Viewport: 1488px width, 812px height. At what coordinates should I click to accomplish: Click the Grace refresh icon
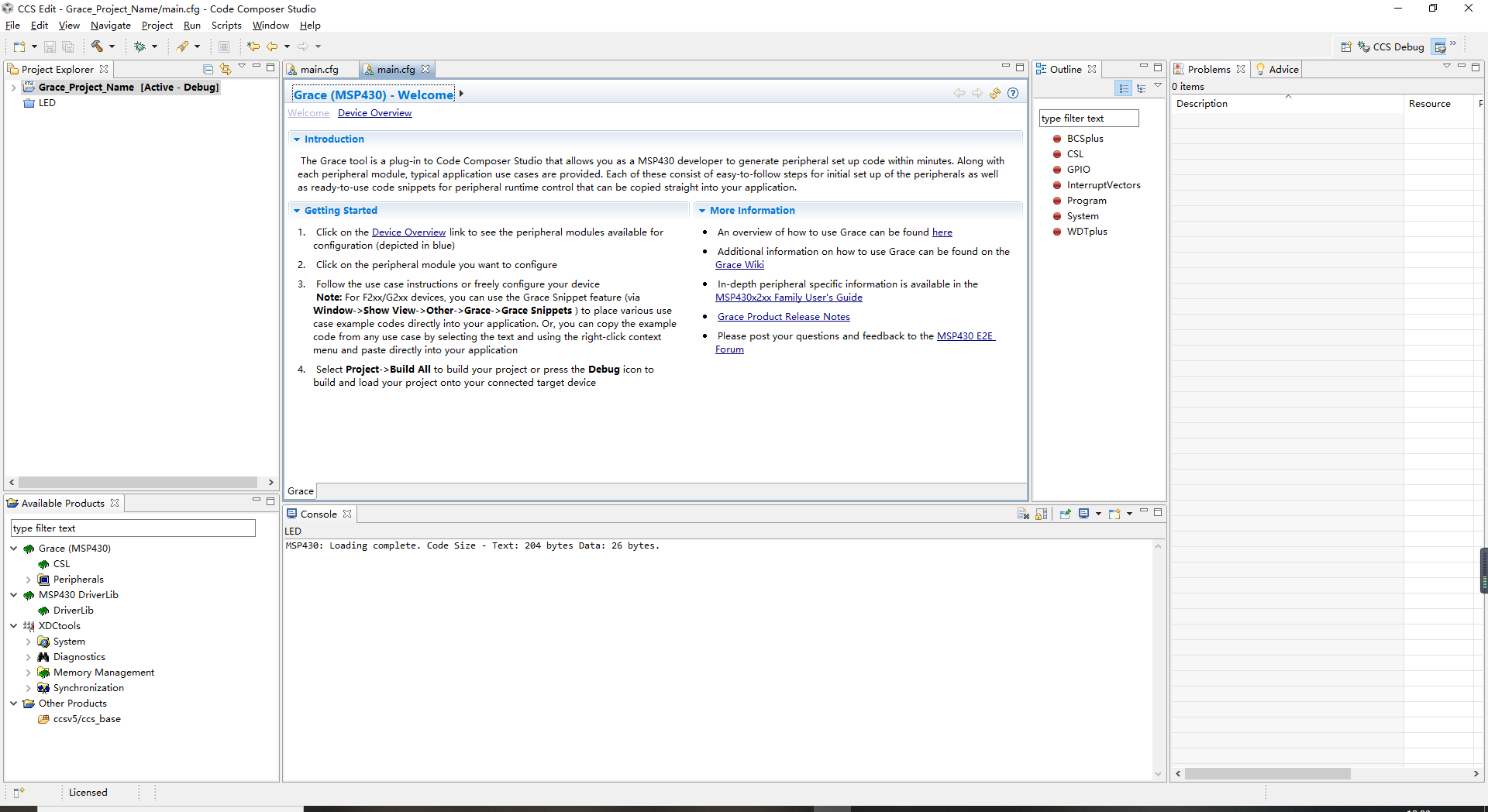tap(995, 94)
